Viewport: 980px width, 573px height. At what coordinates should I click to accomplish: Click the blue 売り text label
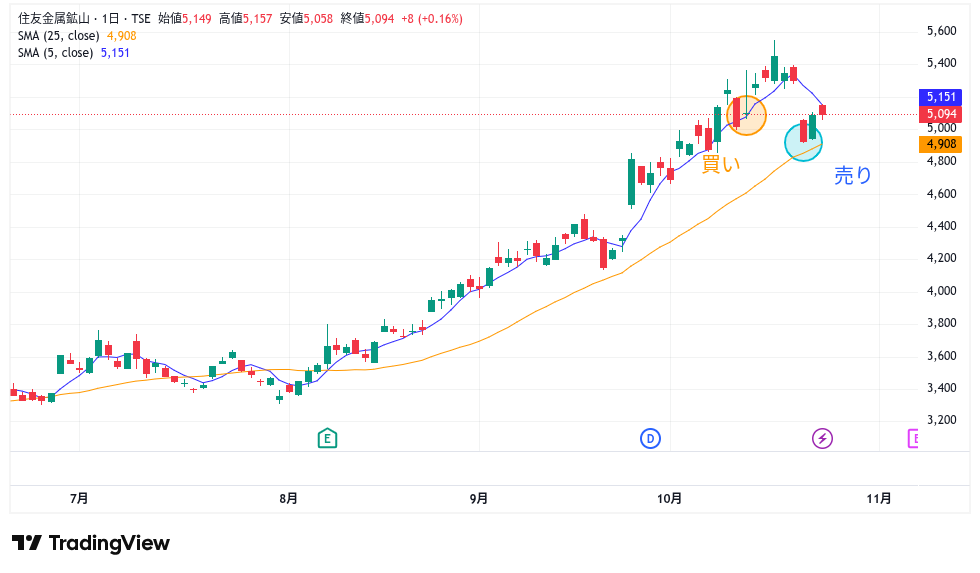click(x=853, y=176)
